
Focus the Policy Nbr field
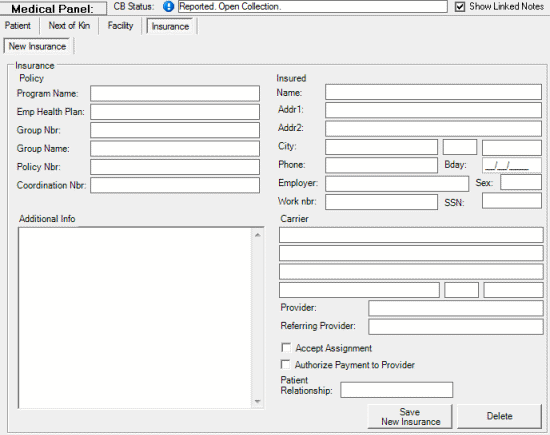click(175, 167)
